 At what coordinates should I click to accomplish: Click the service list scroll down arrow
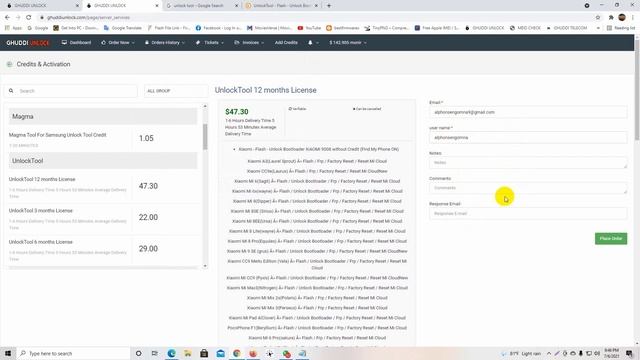(205, 266)
